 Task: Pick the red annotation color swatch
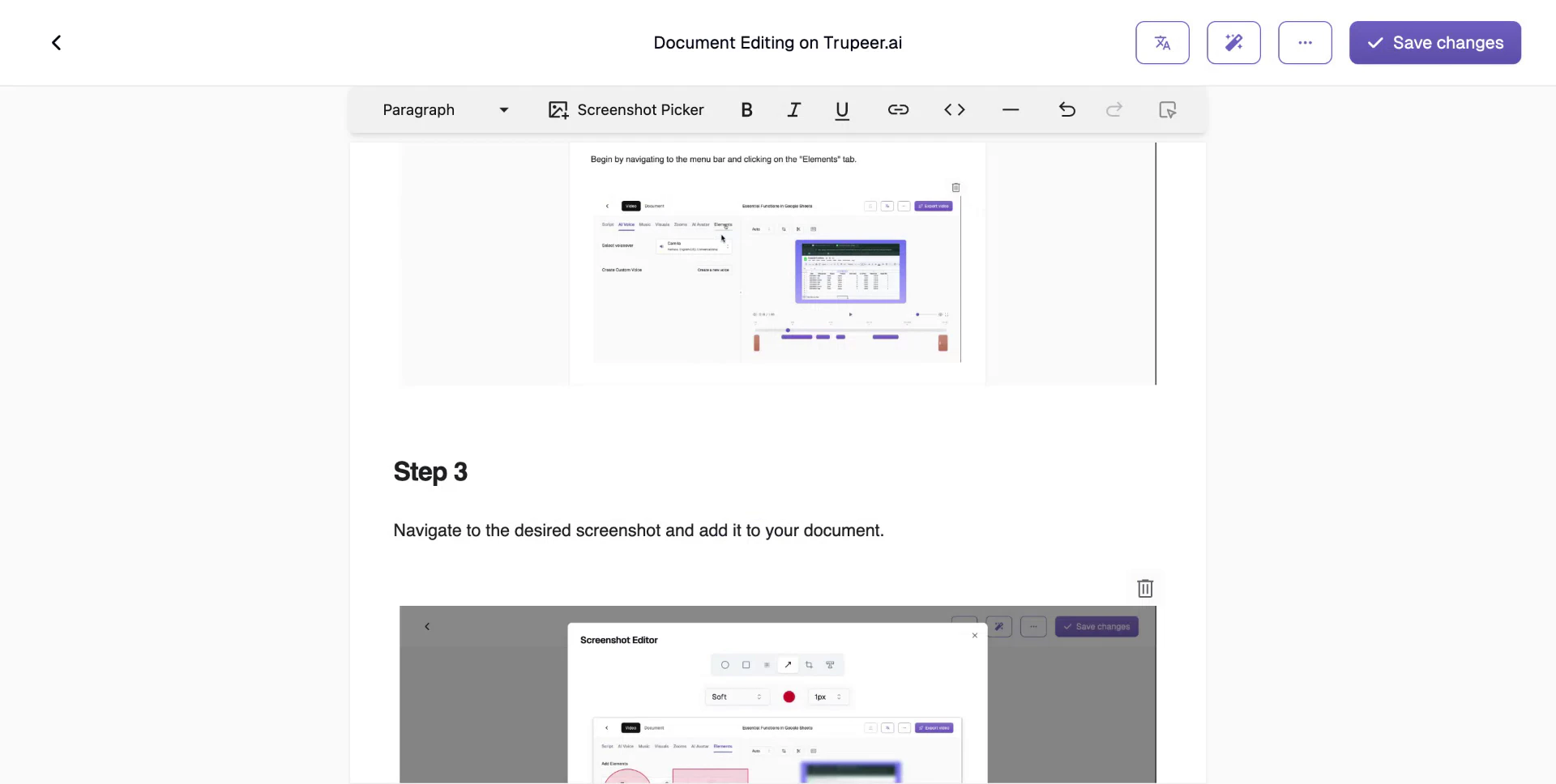(789, 697)
